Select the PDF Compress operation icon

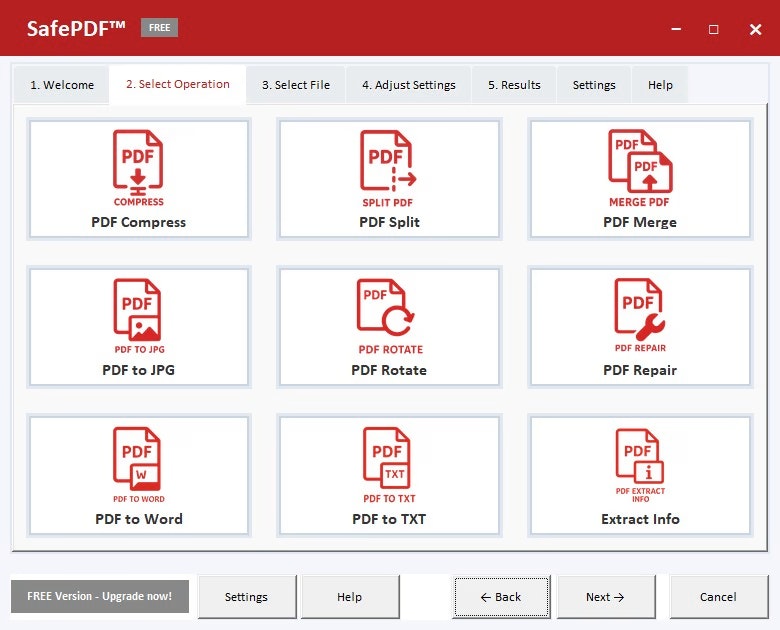pyautogui.click(x=138, y=168)
